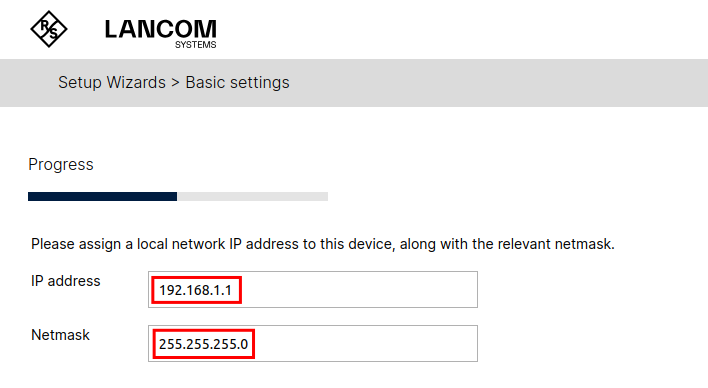708x388 pixels.
Task: Click the LANCOM wordmark logo
Action: tap(161, 29)
